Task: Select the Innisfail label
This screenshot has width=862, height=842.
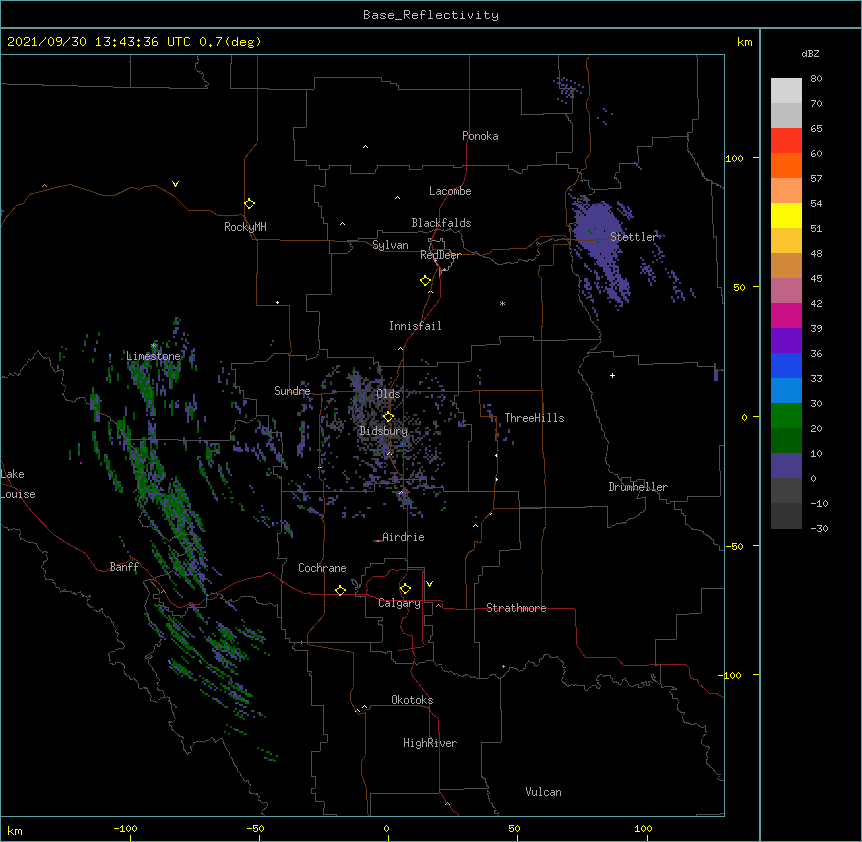Action: pyautogui.click(x=415, y=326)
